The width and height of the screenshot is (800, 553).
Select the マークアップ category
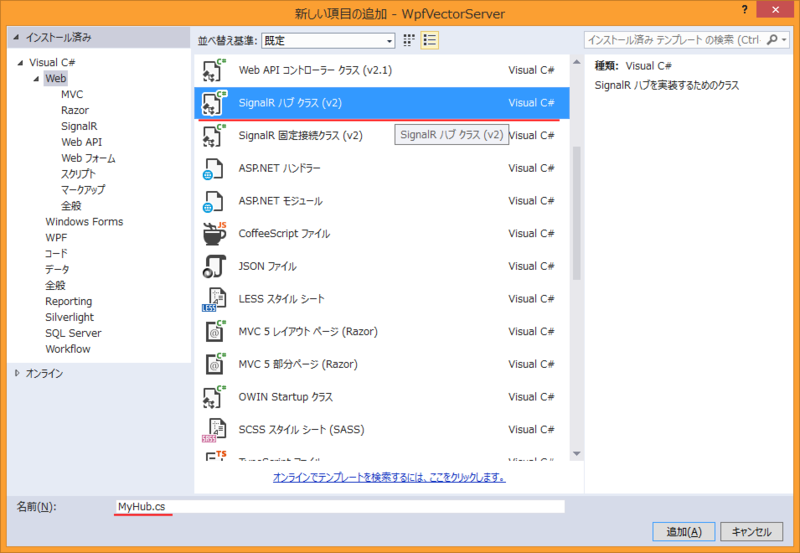[83, 190]
